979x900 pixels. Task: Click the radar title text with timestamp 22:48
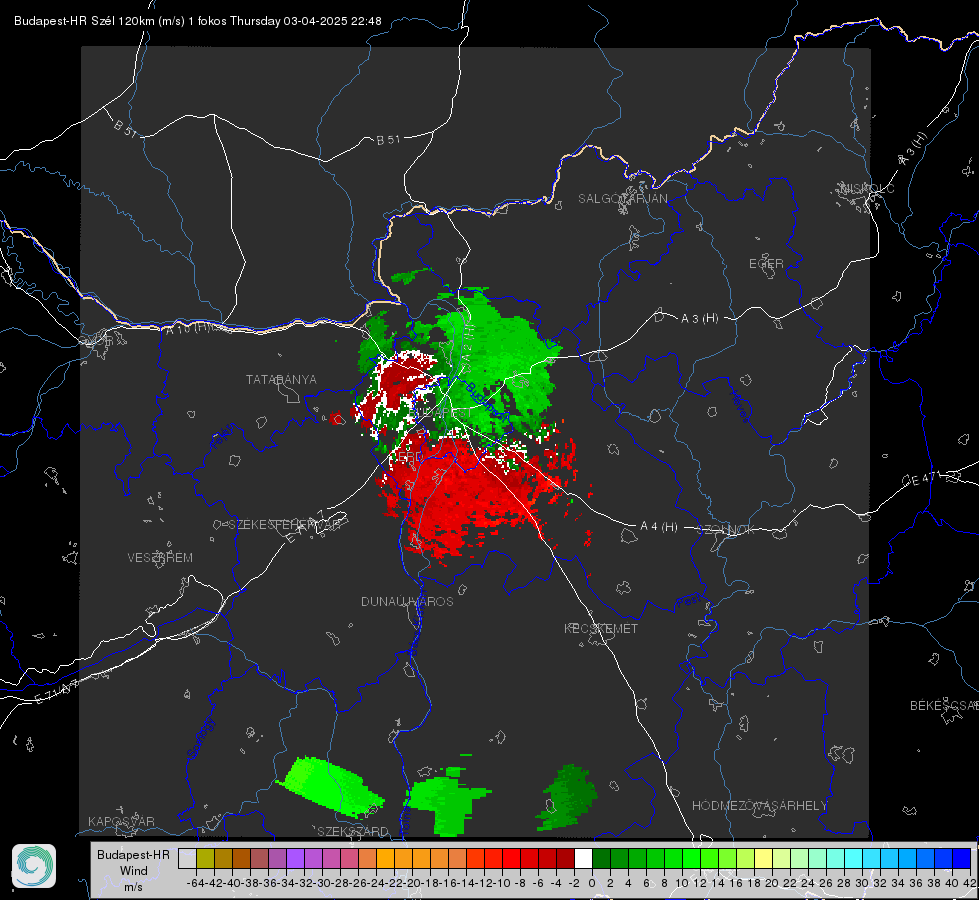197,21
